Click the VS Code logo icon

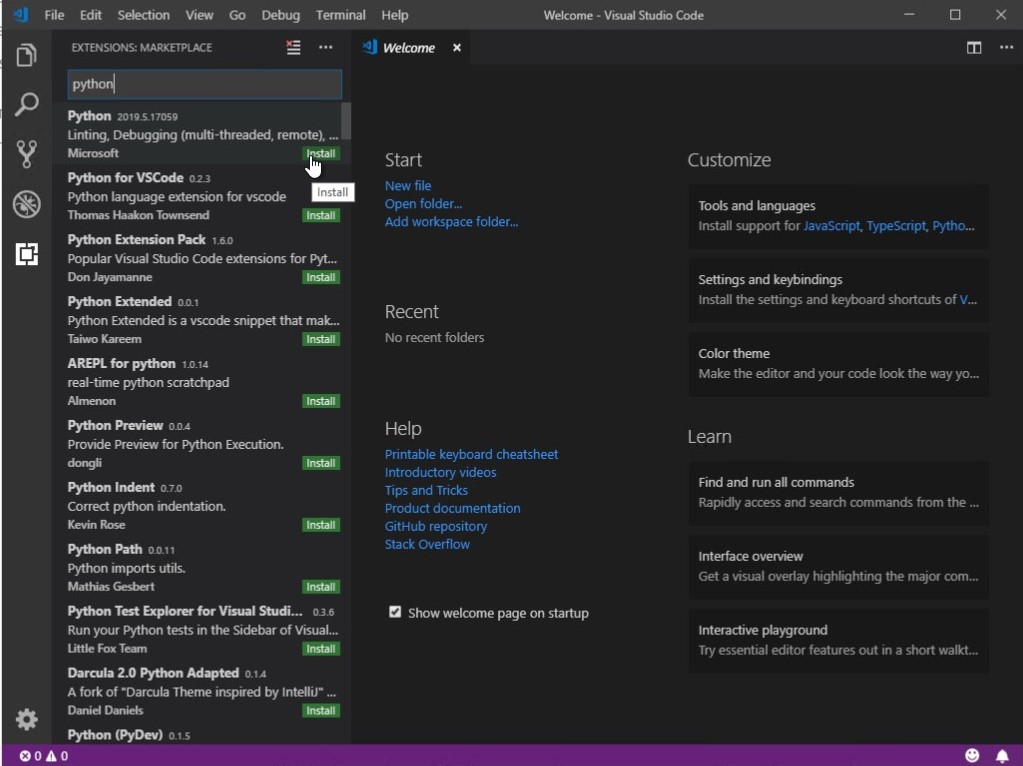pyautogui.click(x=21, y=14)
